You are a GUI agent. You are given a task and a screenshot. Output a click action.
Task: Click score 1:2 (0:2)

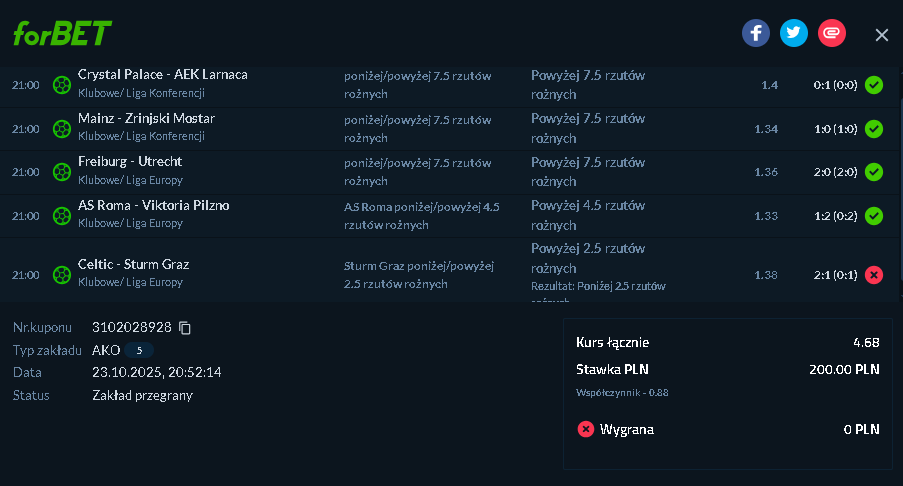click(x=835, y=216)
